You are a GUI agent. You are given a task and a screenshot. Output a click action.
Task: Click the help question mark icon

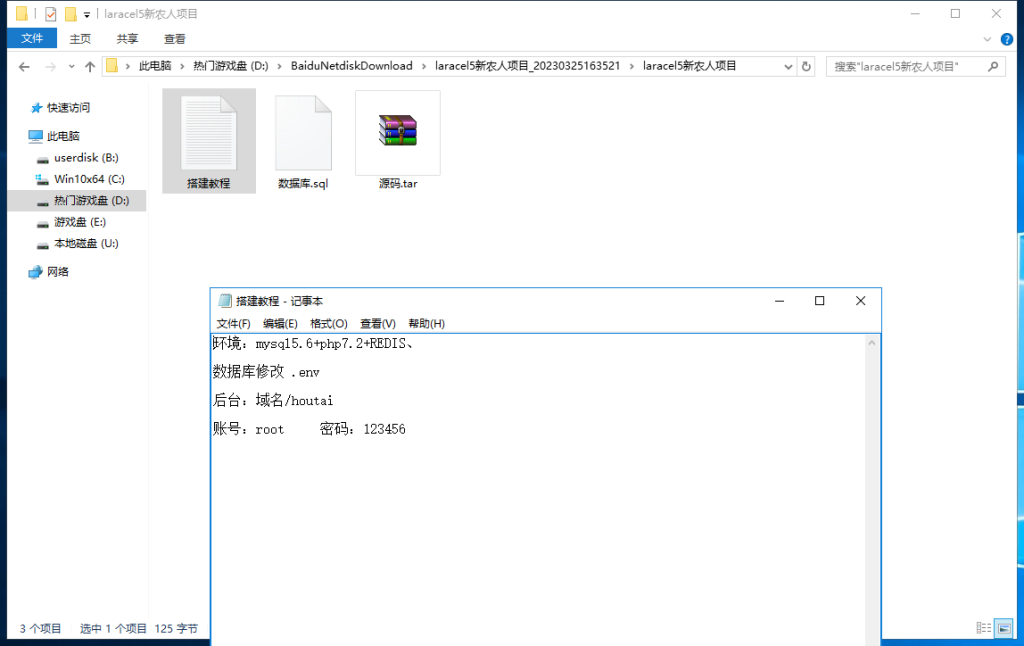1007,39
